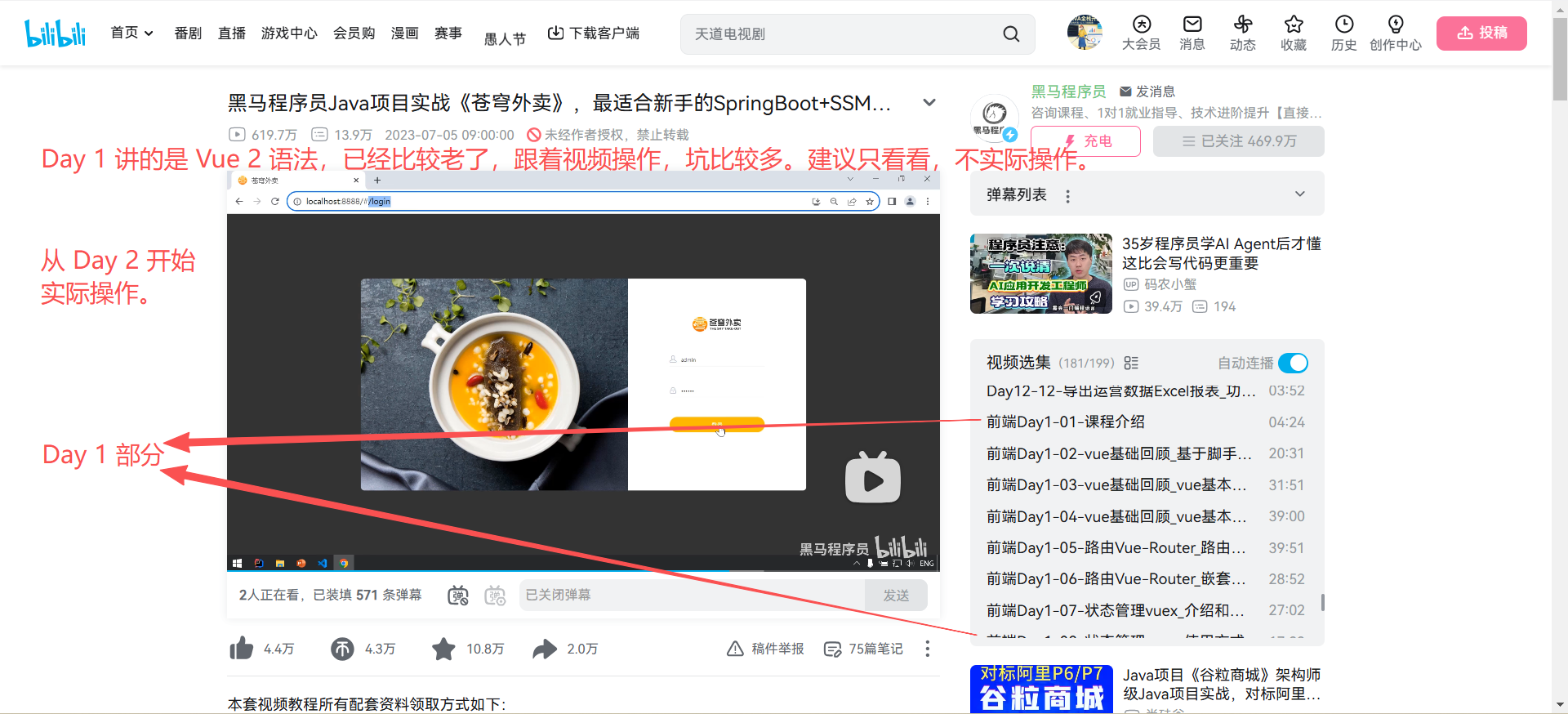The width and height of the screenshot is (1568, 714).
Task: Open the AI应用开发 video thumbnail
Action: [1040, 274]
